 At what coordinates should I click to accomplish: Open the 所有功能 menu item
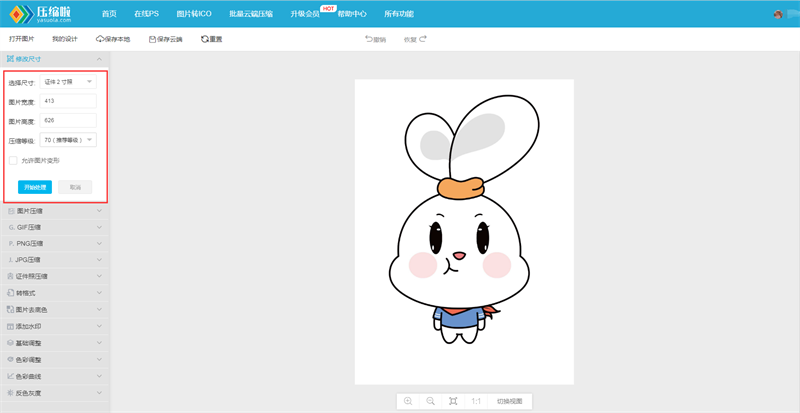399,14
